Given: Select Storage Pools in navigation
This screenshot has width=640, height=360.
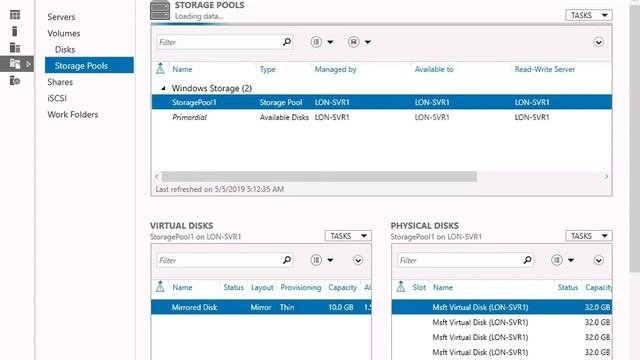Looking at the screenshot, I should 89,65.
